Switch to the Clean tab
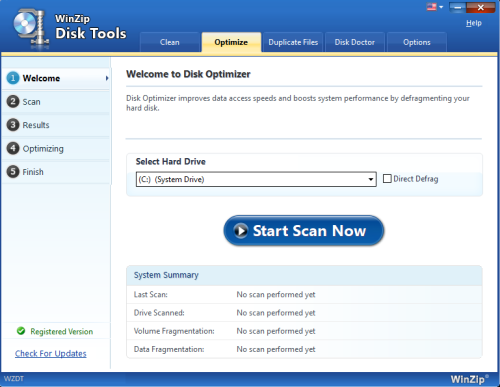500x387 pixels. (x=170, y=42)
